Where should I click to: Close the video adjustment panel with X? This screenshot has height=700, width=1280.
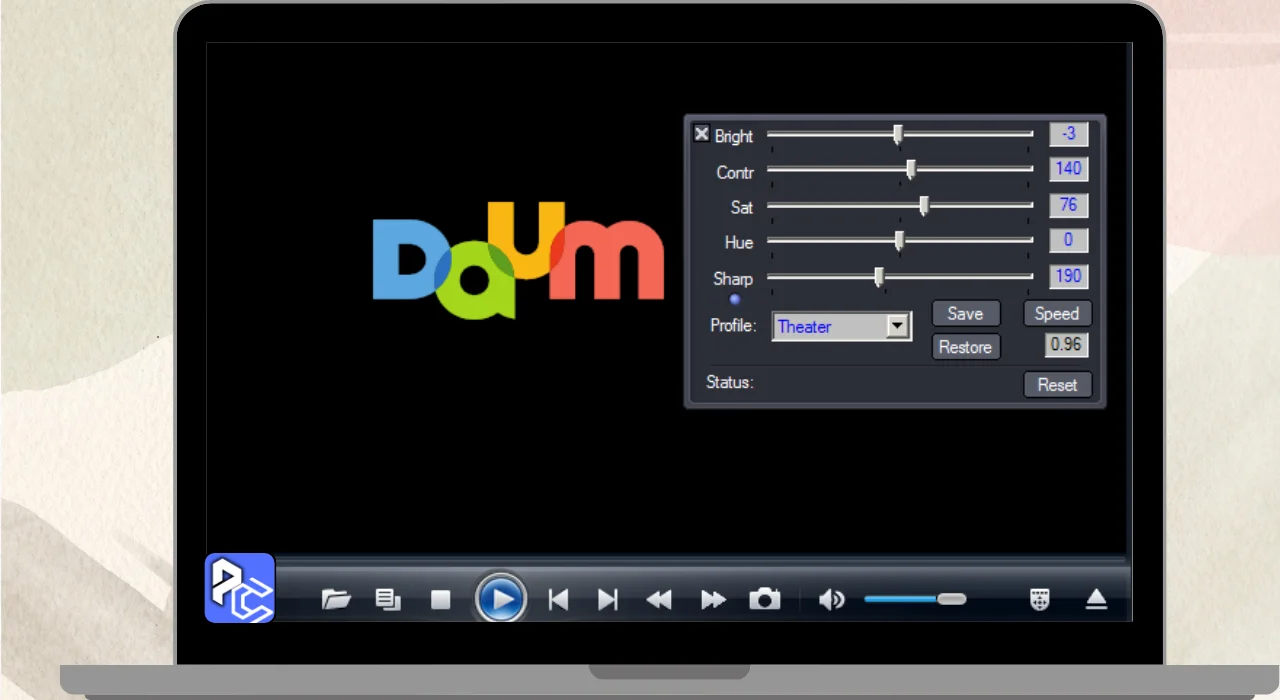702,134
